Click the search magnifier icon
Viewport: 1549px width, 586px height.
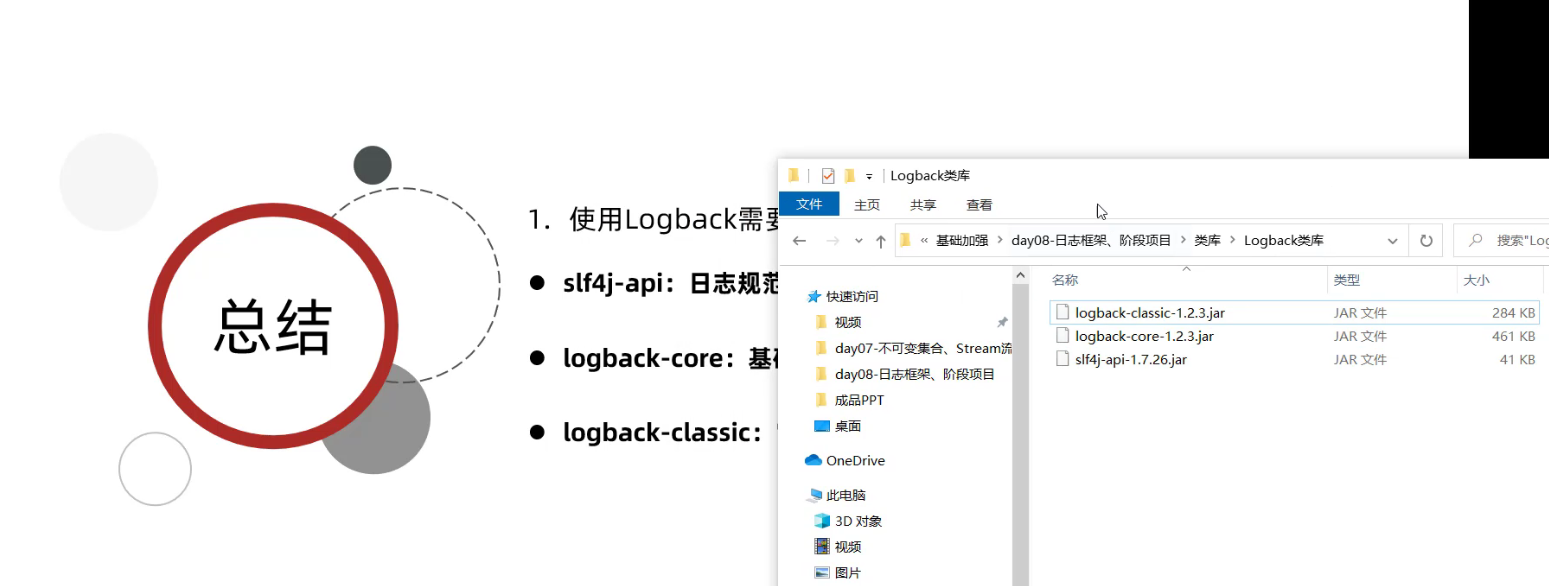click(1475, 241)
